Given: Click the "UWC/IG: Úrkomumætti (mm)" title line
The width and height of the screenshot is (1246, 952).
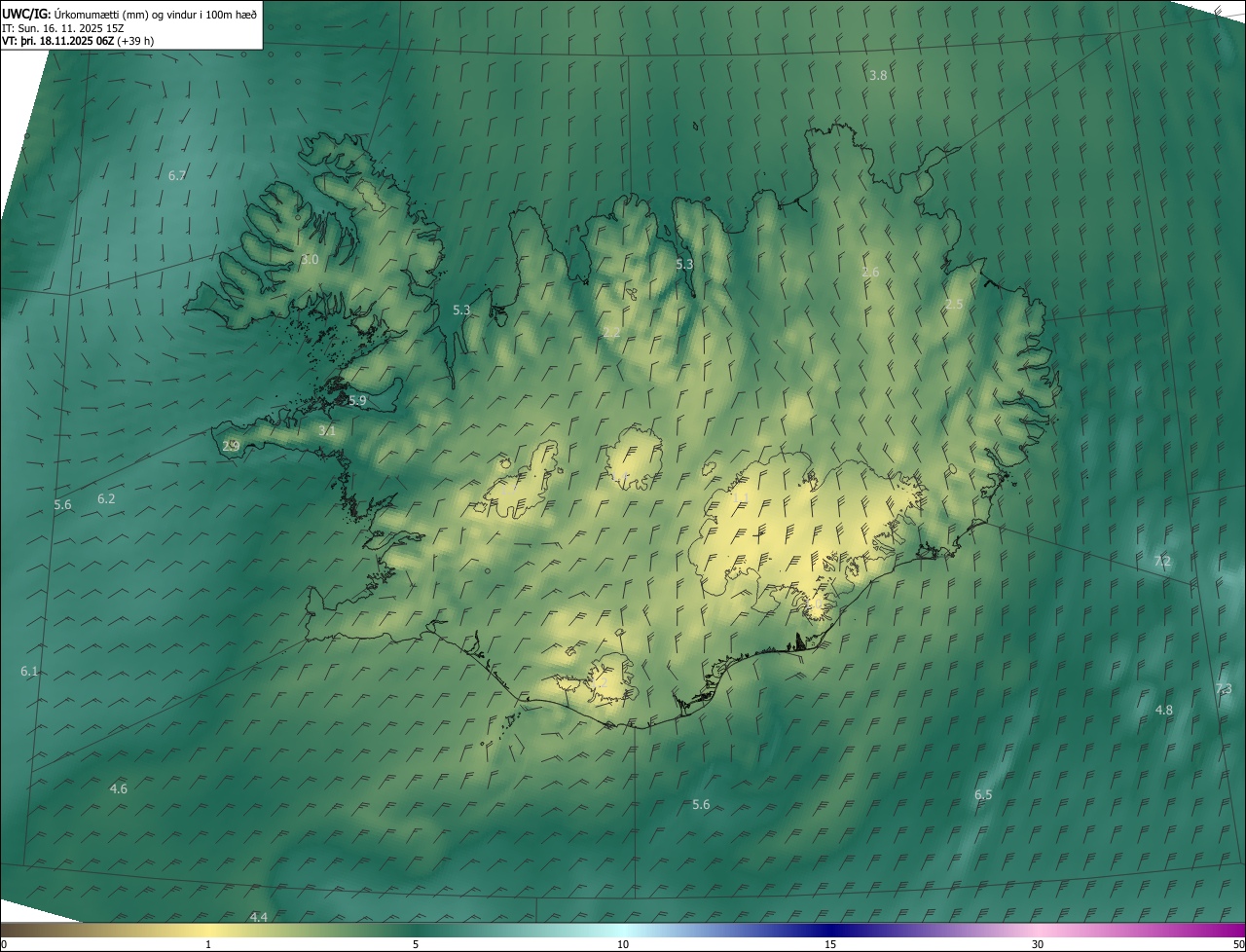Looking at the screenshot, I should (128, 14).
